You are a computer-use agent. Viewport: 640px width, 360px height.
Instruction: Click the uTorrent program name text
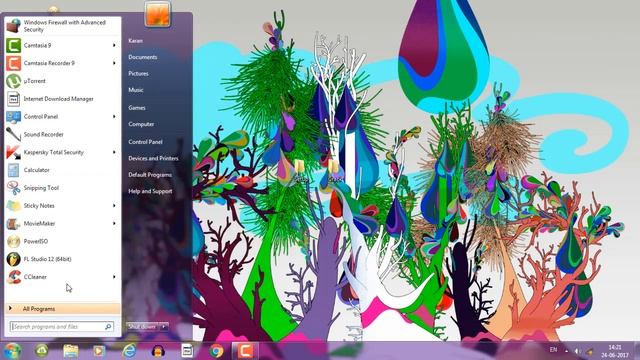point(35,81)
